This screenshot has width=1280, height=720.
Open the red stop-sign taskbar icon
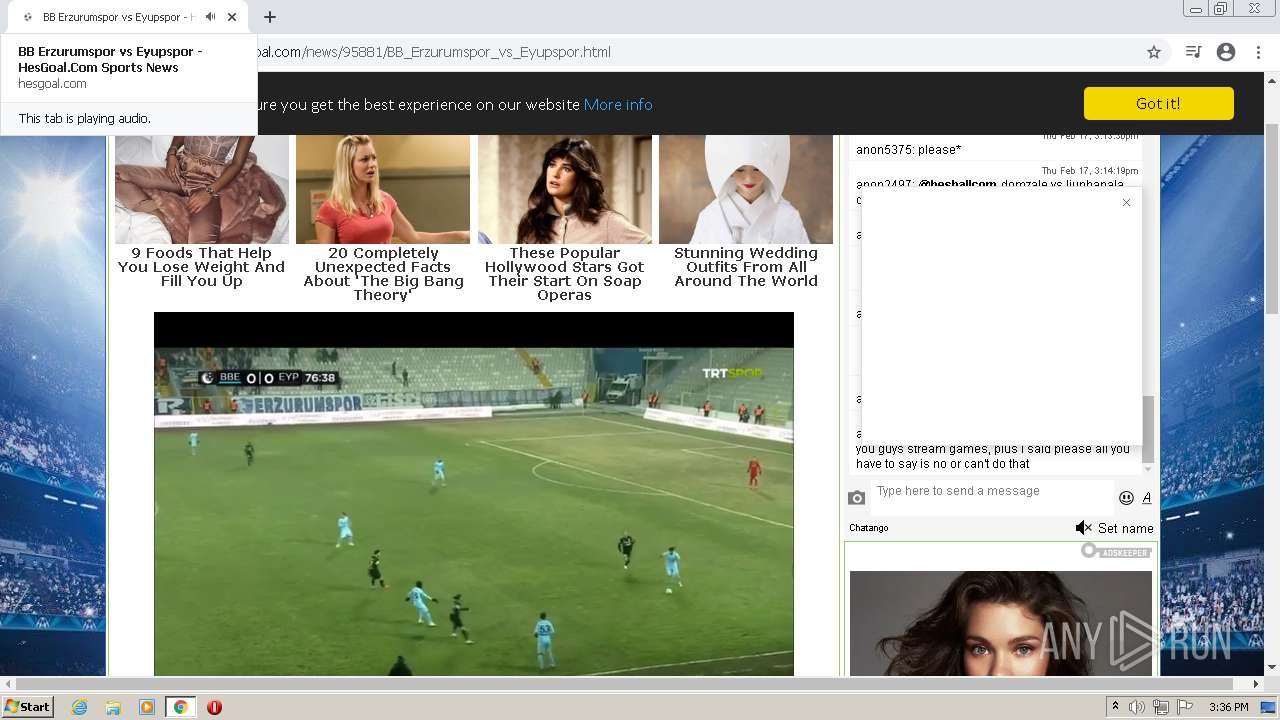coord(214,707)
